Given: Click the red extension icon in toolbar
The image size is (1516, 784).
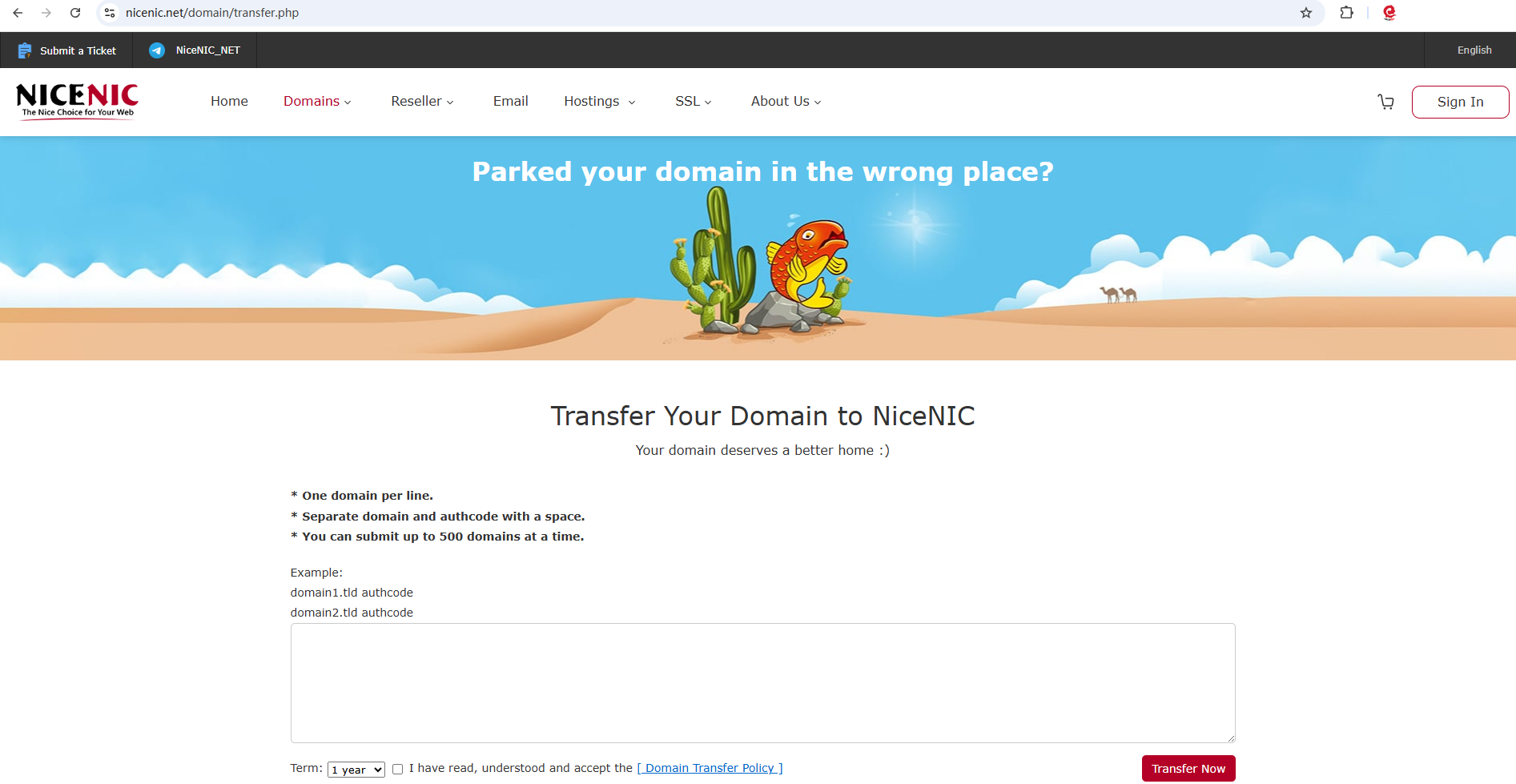Looking at the screenshot, I should click(x=1389, y=13).
